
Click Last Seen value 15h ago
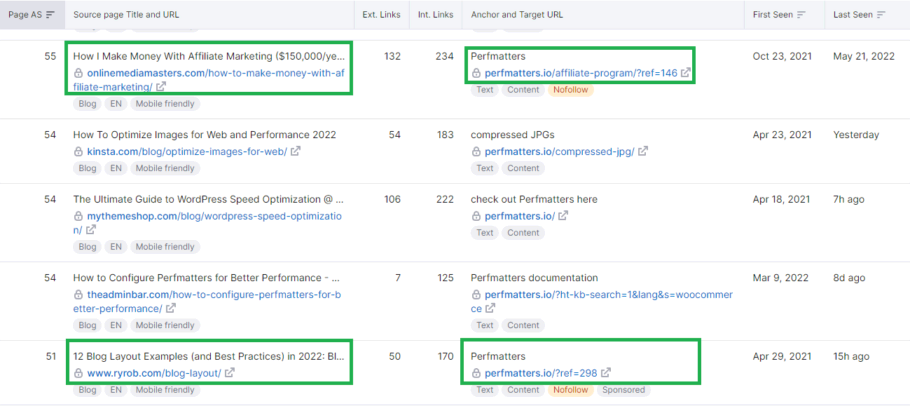852,356
